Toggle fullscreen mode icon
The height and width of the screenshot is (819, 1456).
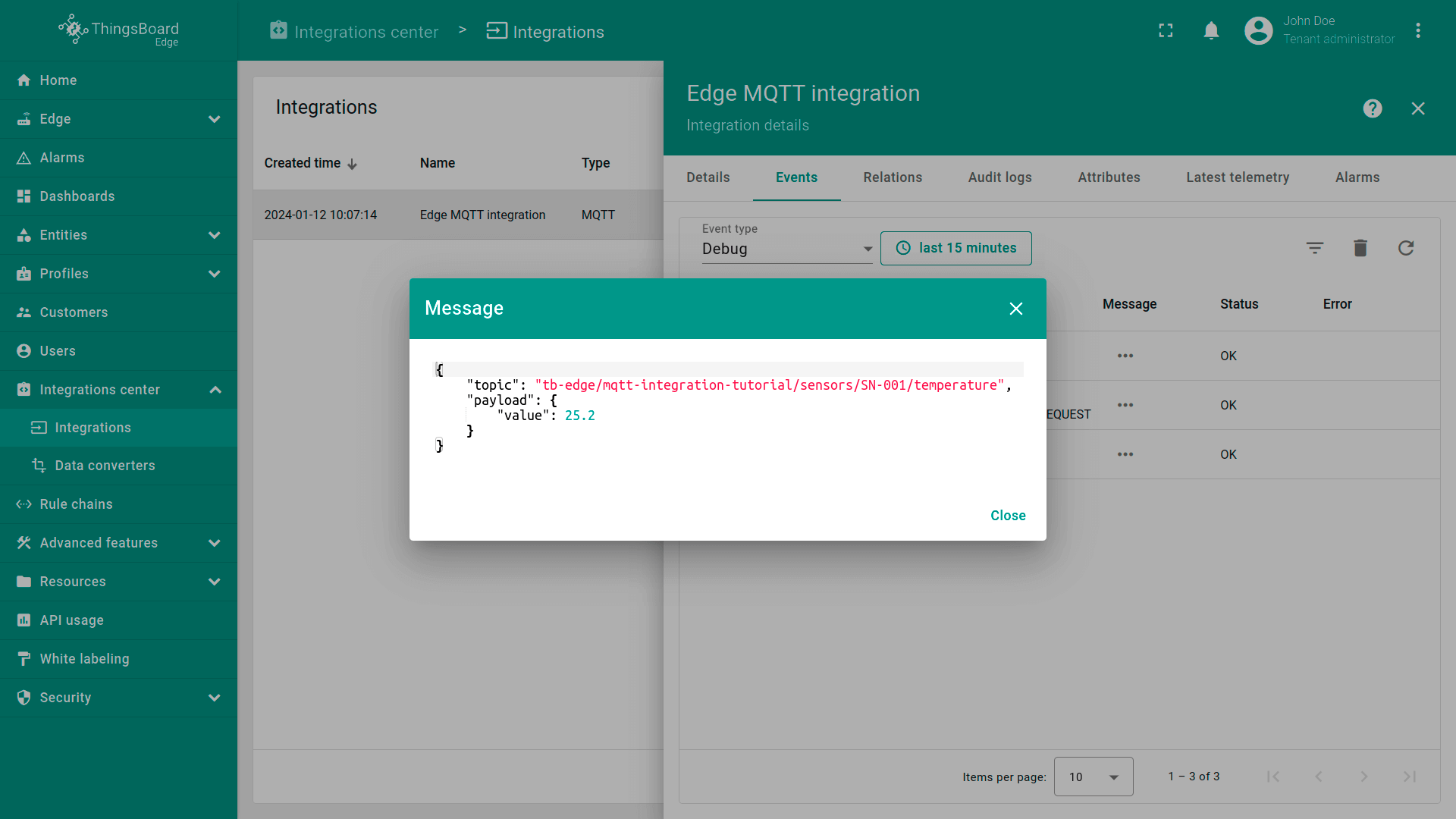tap(1166, 31)
